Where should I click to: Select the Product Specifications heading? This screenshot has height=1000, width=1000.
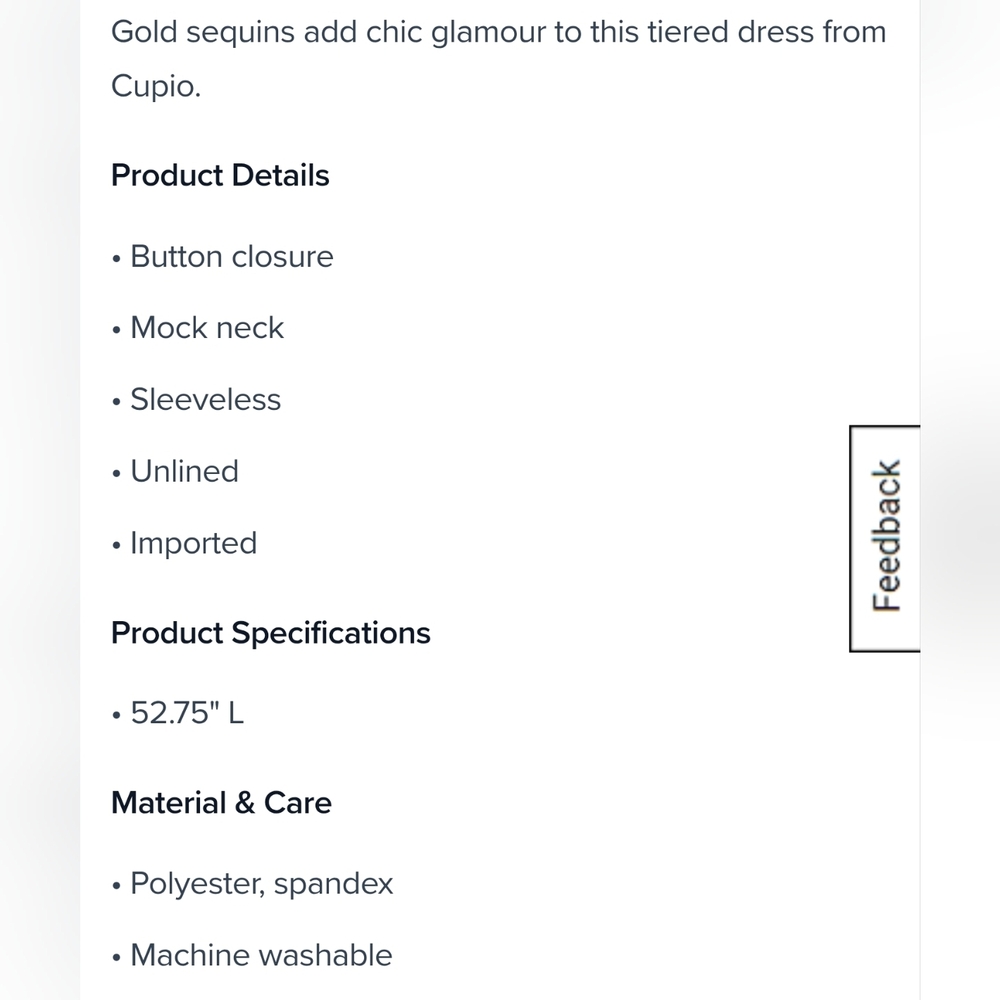[270, 633]
